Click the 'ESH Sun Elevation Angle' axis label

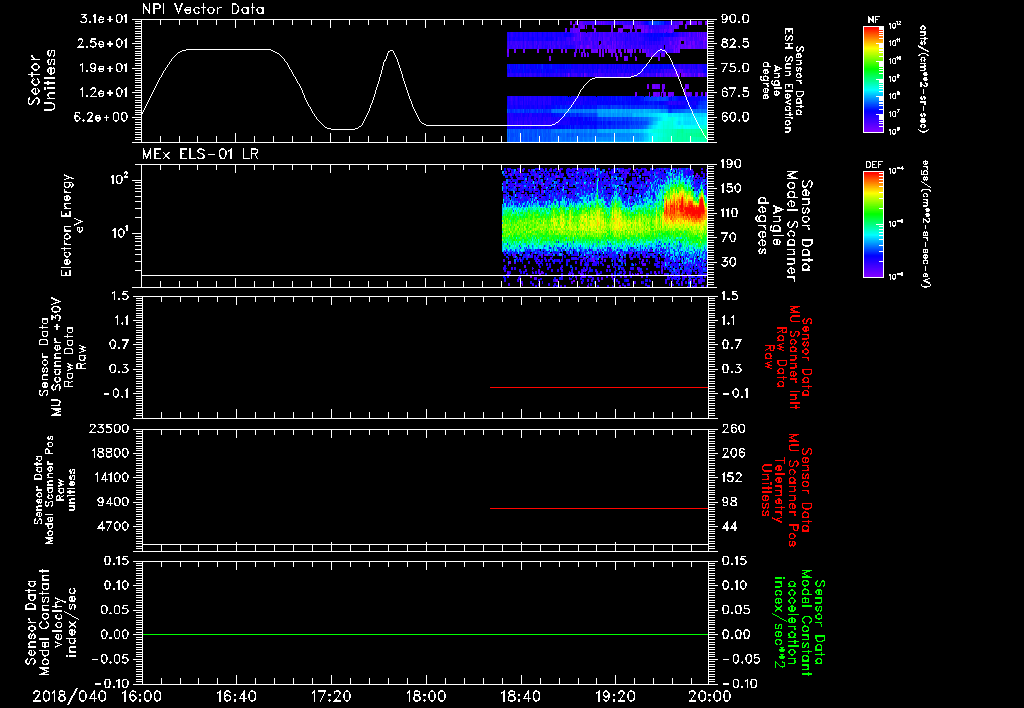[x=782, y=80]
